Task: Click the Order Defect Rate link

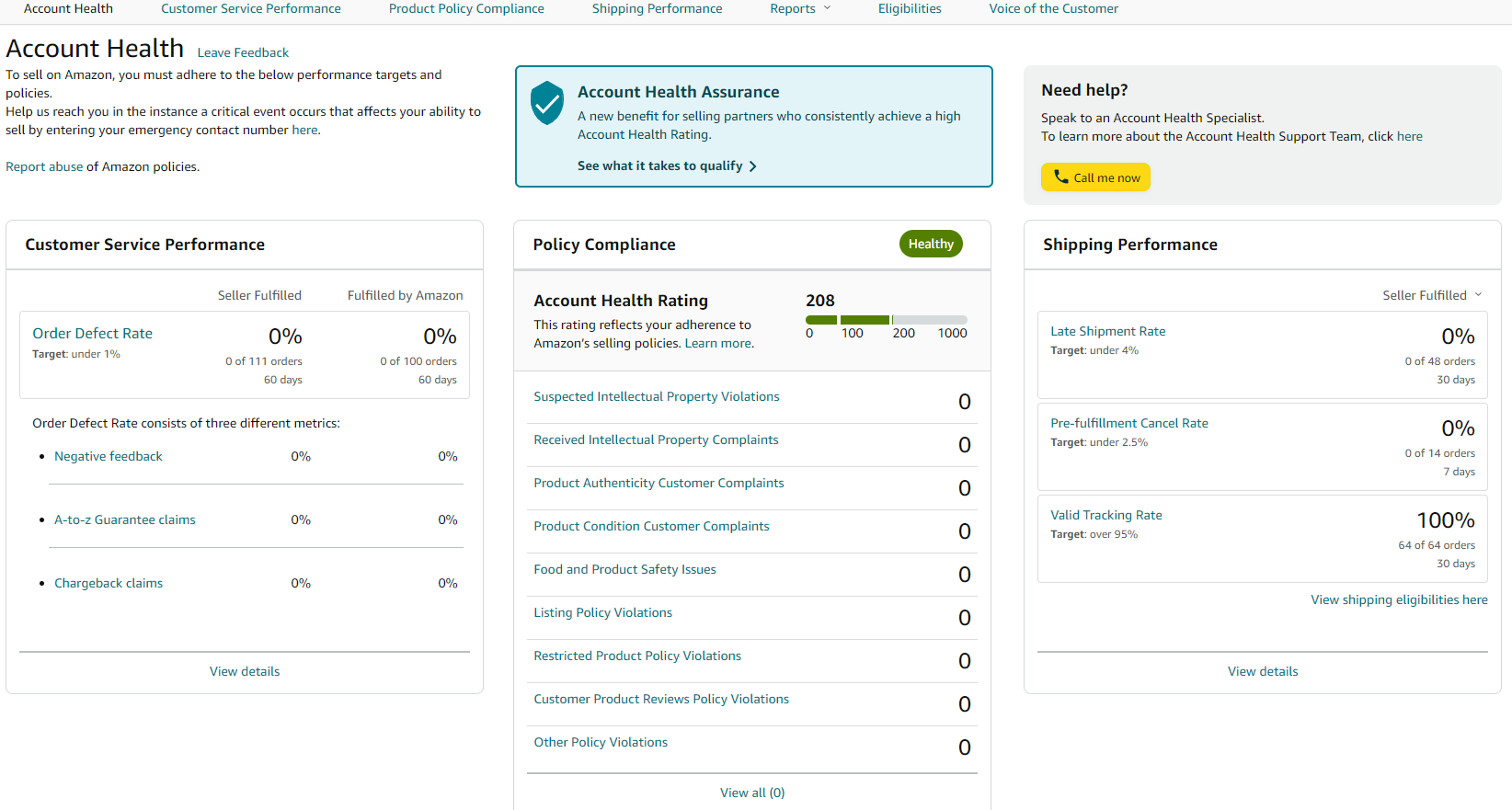Action: click(92, 334)
